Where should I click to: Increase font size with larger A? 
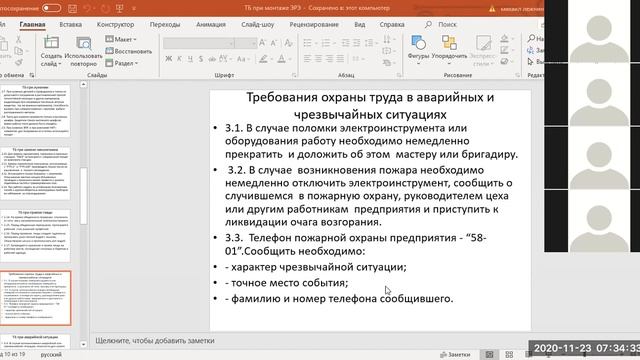(x=262, y=42)
